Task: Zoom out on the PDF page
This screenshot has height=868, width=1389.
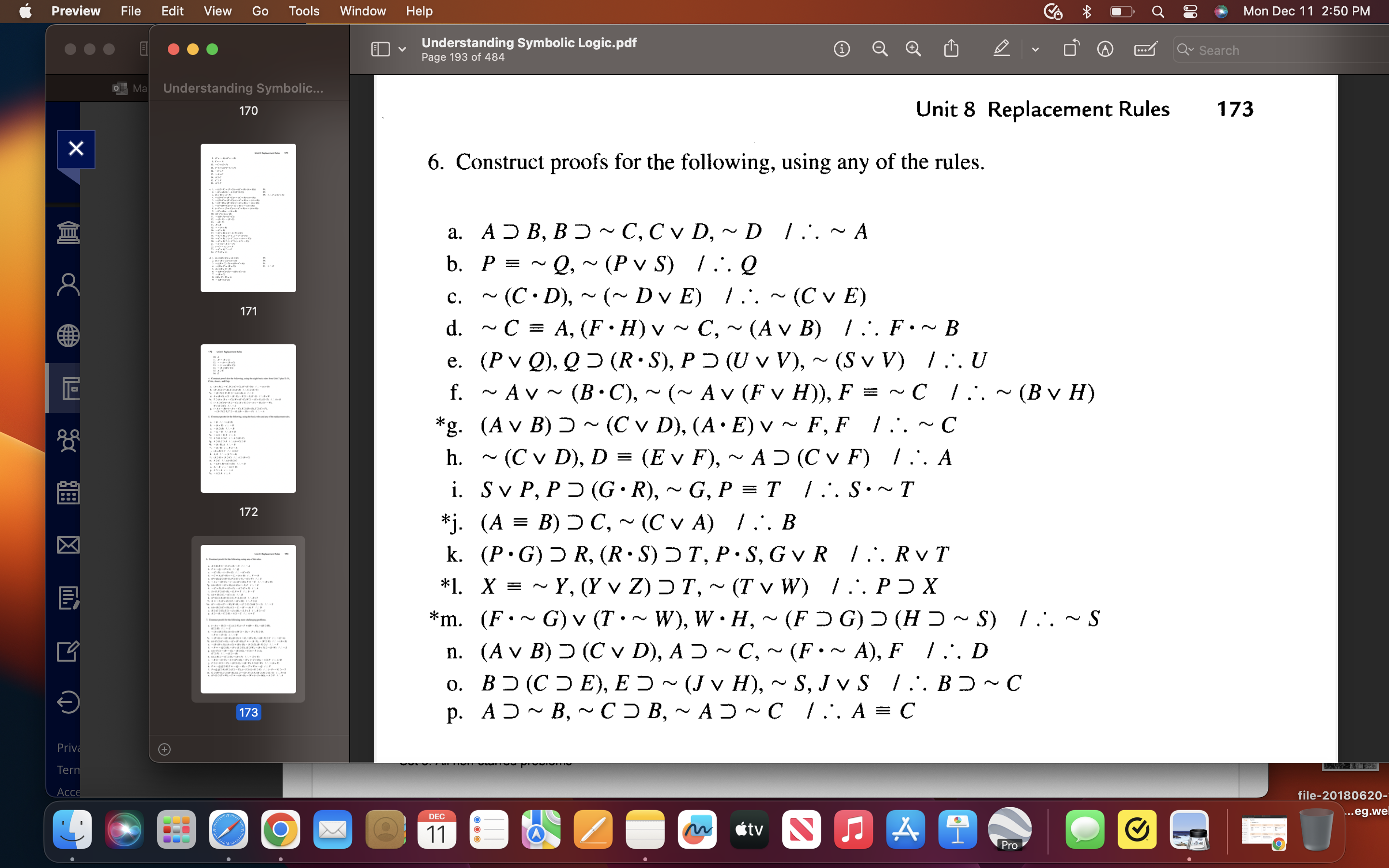Action: click(x=880, y=49)
